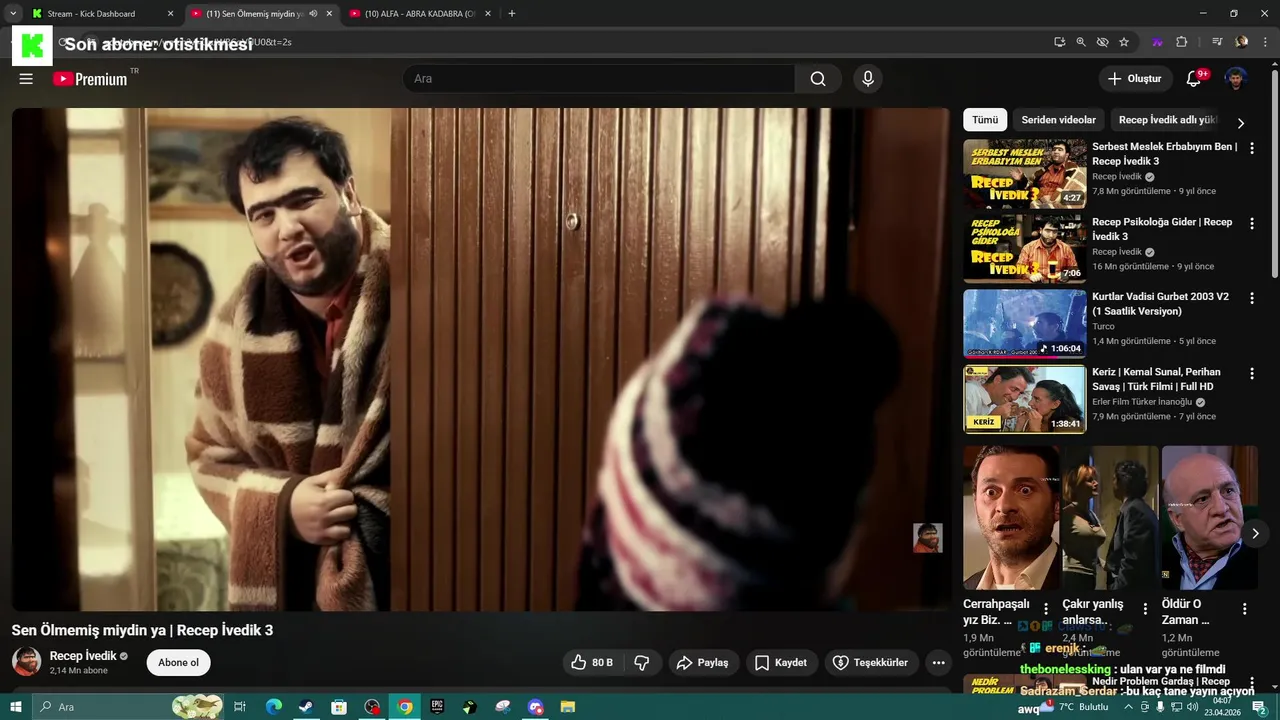
Task: Like the video with 80 B likes
Action: 591,662
